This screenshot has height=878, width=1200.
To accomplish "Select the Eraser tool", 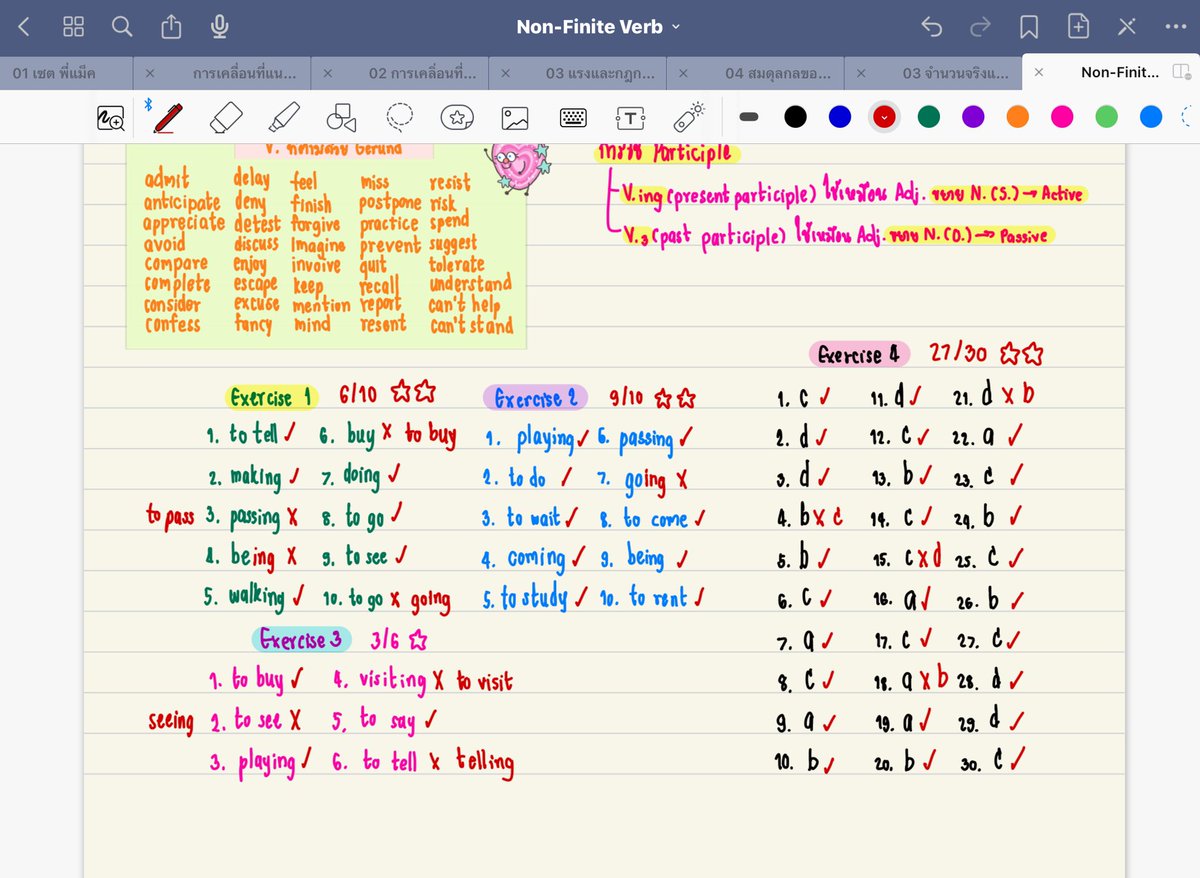I will (226, 118).
